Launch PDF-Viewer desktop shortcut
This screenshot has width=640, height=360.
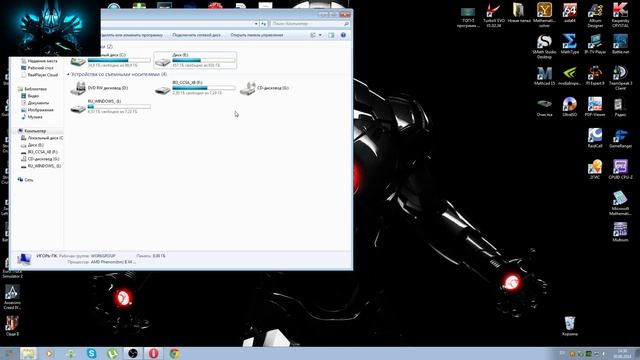pos(595,107)
